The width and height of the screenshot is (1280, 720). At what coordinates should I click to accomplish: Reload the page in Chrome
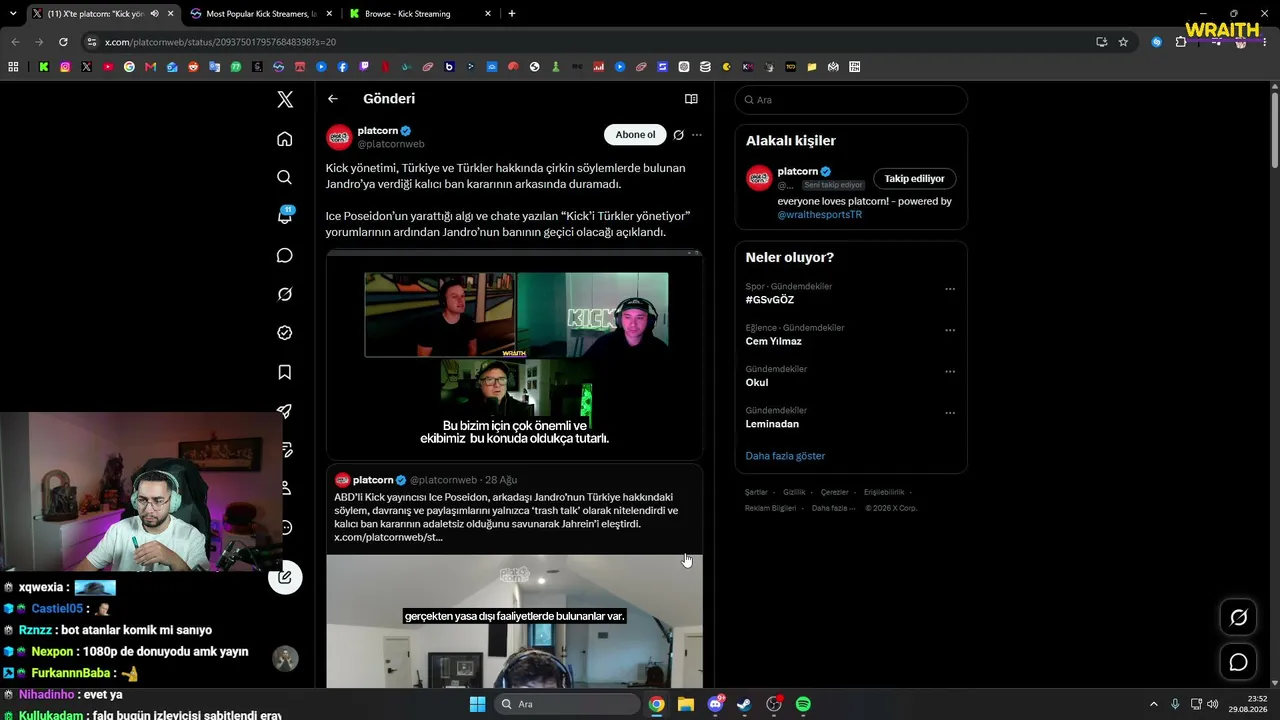63,42
